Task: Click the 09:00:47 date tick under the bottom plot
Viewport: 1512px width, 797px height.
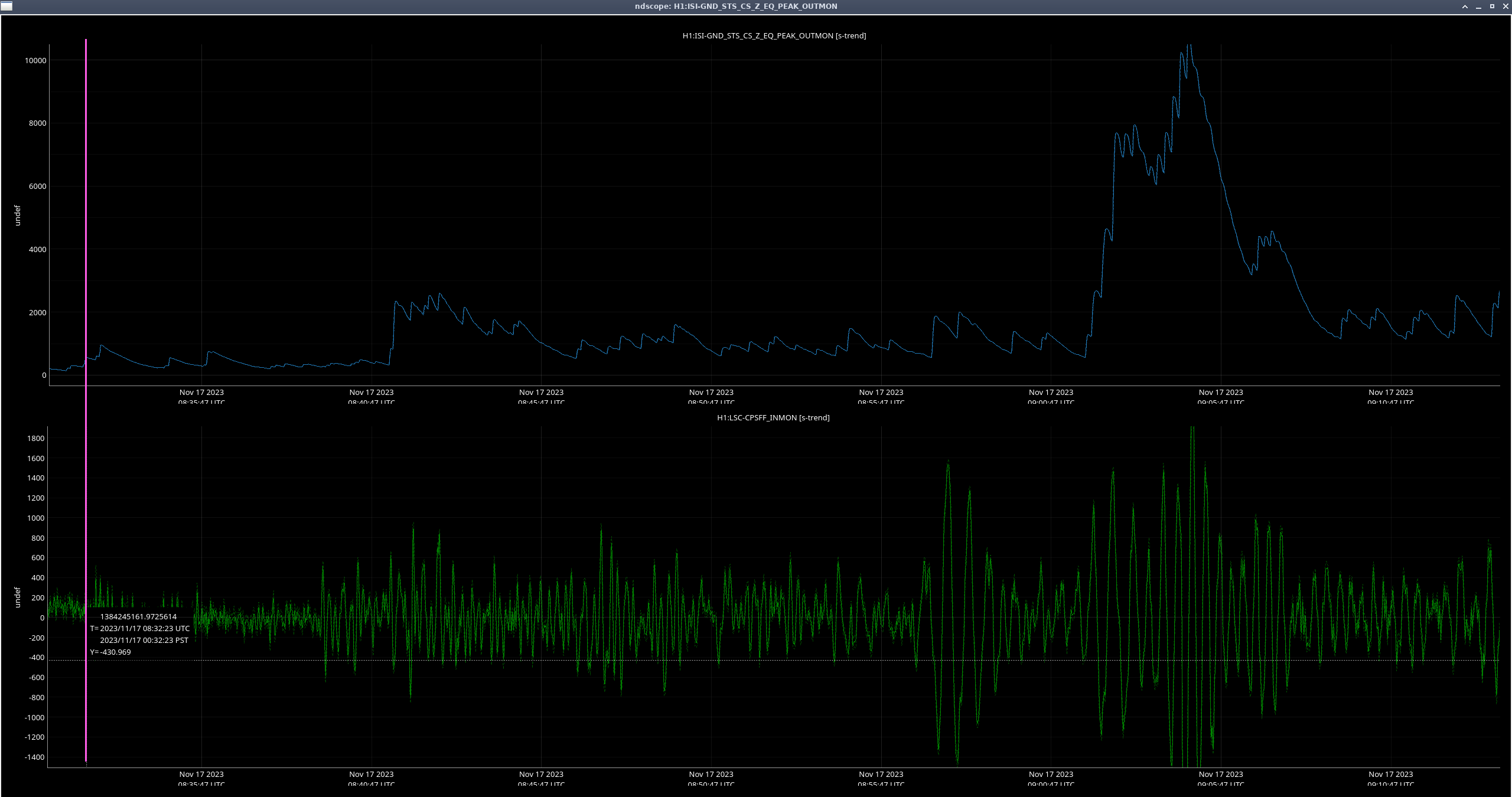Action: [x=1051, y=778]
